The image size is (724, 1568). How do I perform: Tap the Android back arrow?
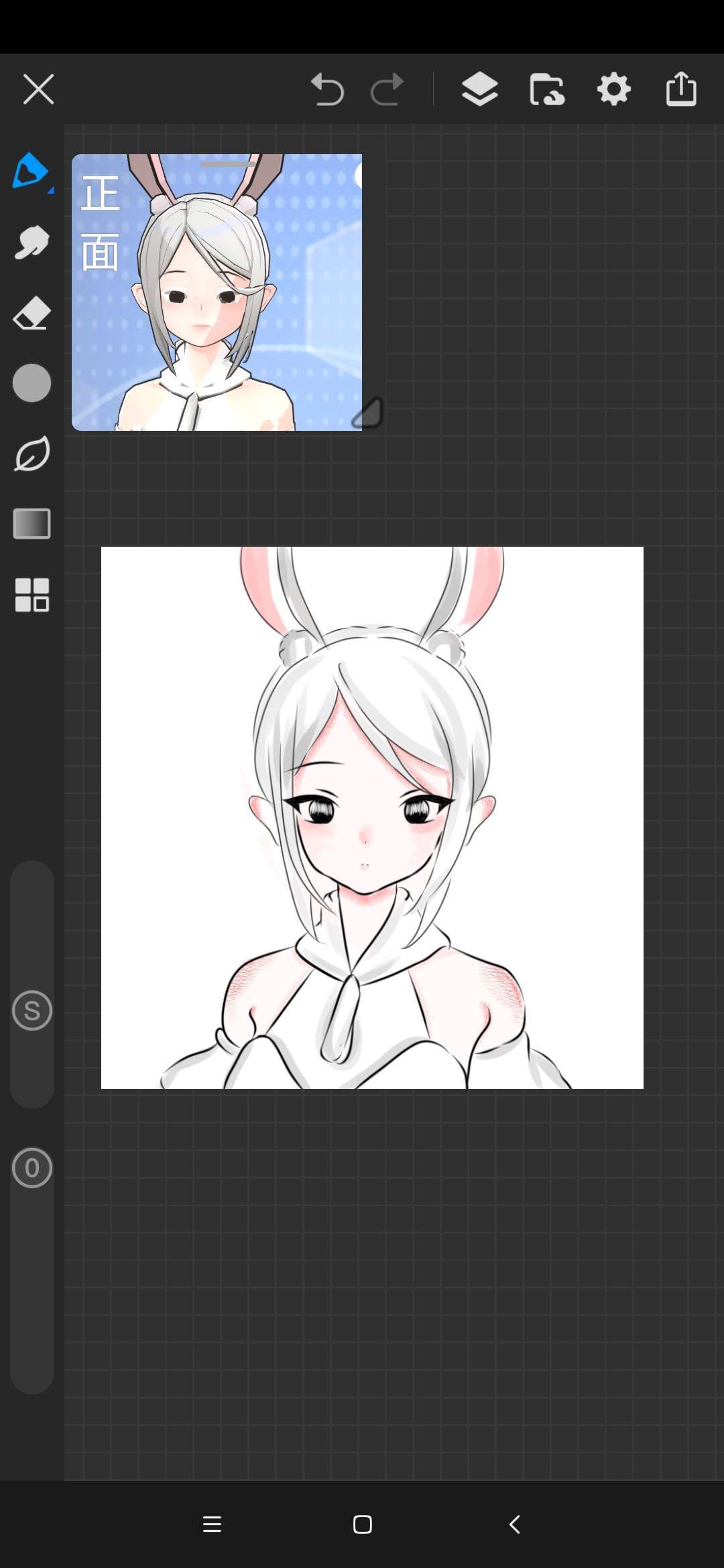514,1524
